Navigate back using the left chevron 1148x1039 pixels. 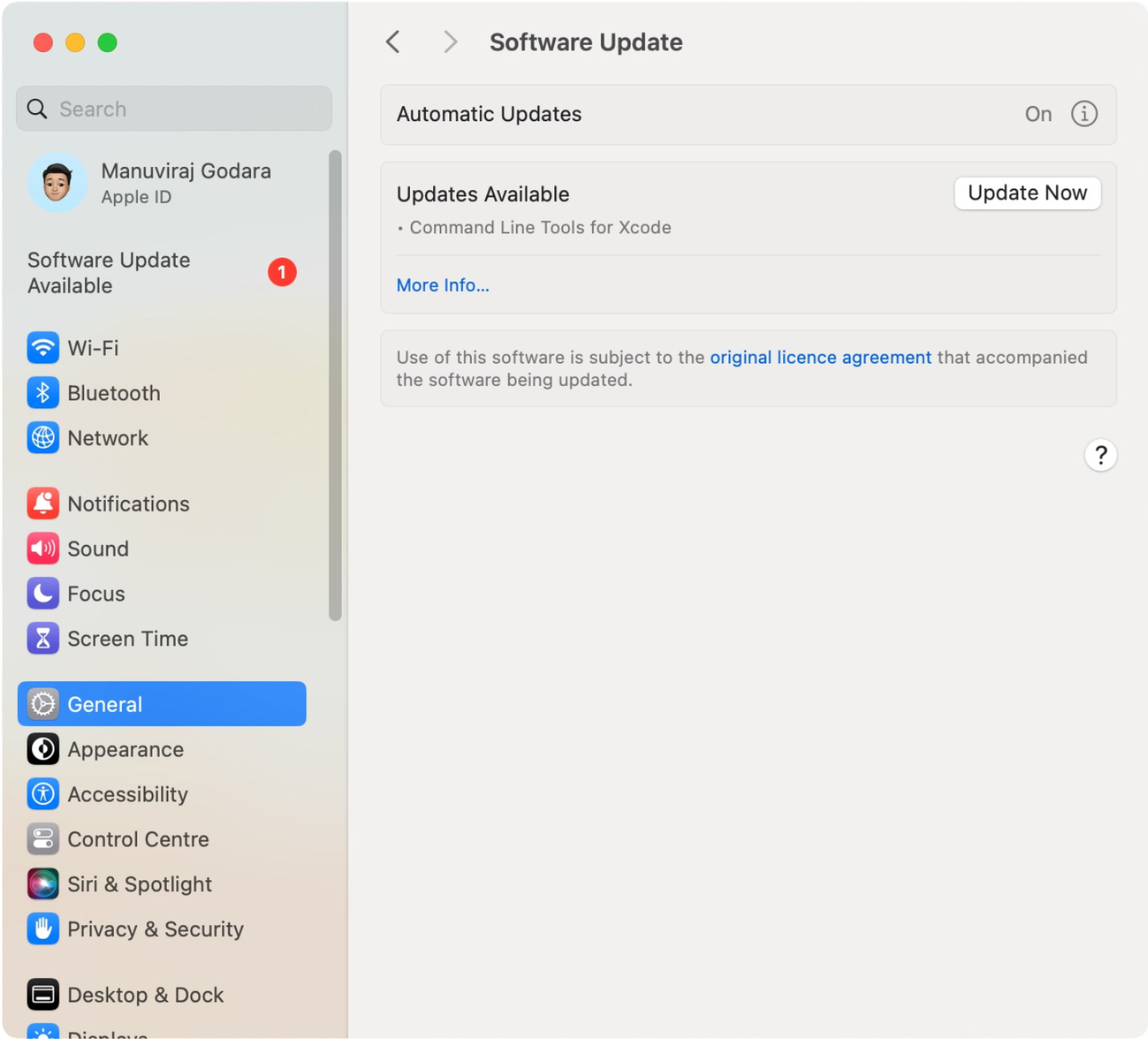(392, 42)
